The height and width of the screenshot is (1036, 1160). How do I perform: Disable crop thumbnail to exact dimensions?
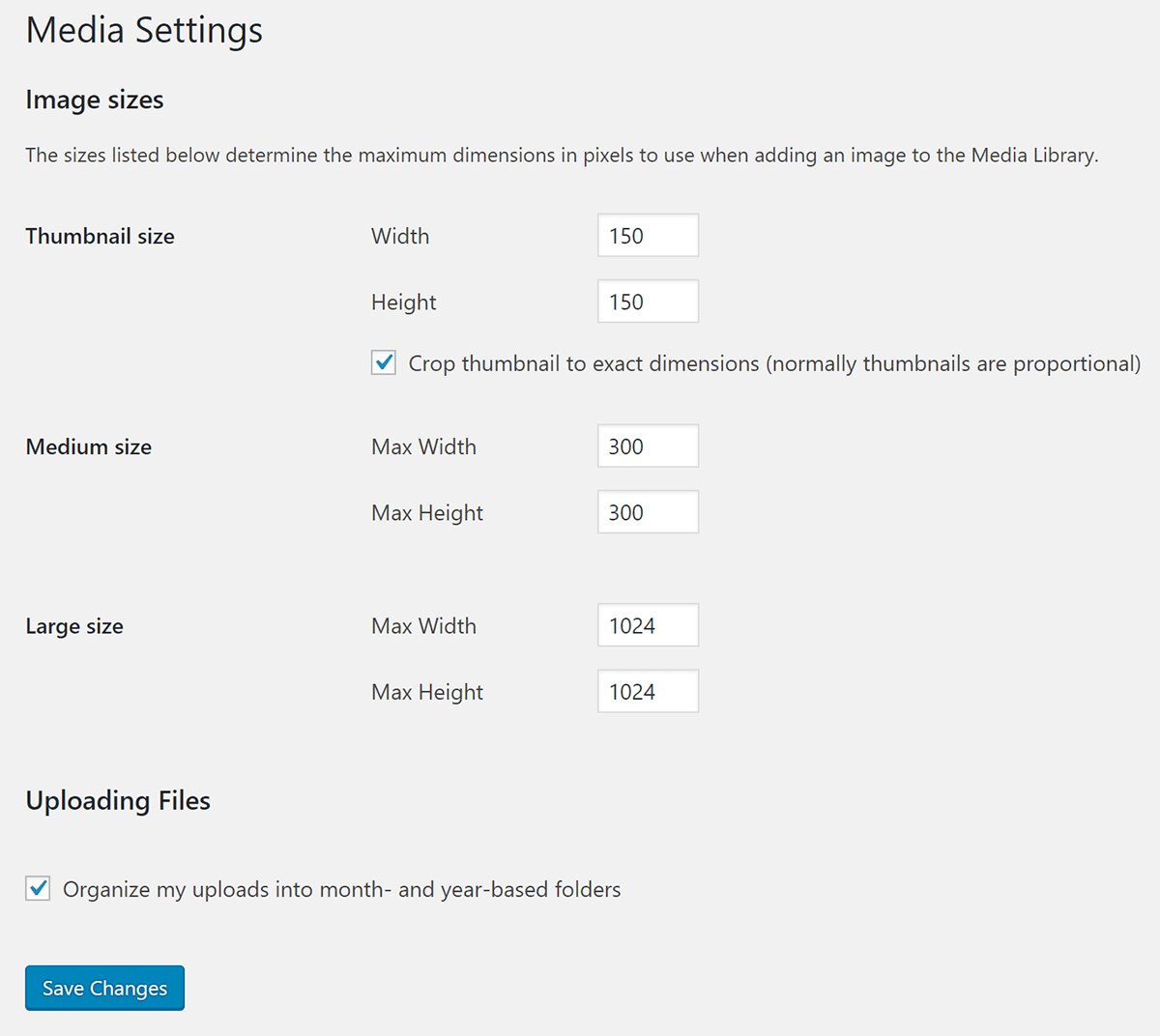tap(384, 362)
